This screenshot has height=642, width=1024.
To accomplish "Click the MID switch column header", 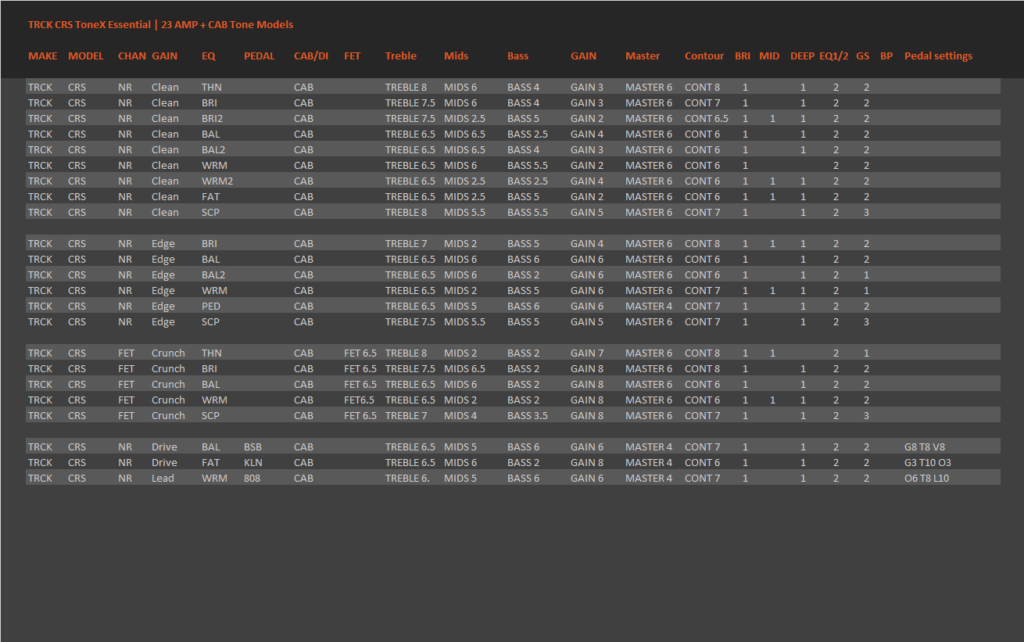I will [769, 56].
